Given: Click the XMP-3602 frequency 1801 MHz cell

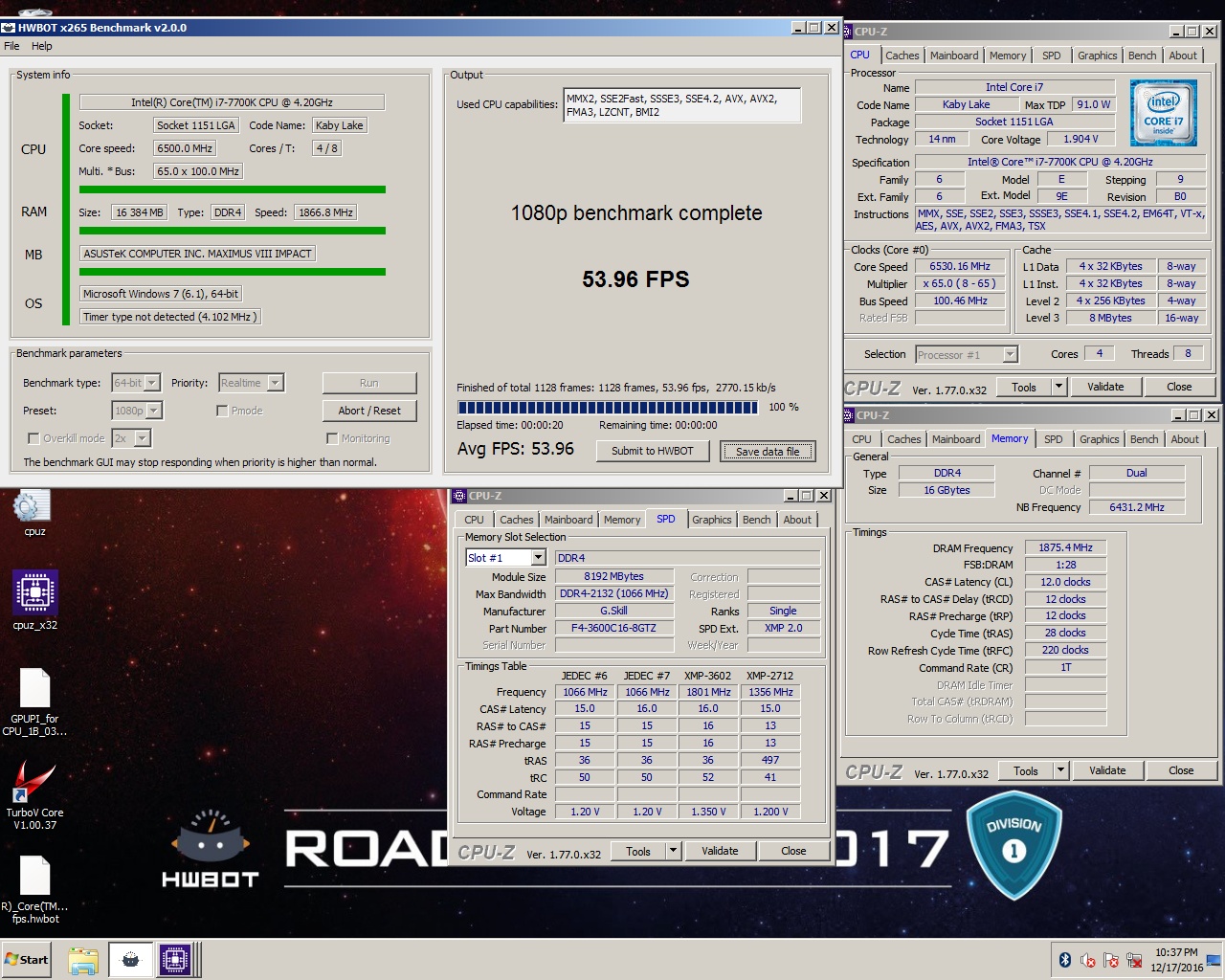Looking at the screenshot, I should 708,692.
